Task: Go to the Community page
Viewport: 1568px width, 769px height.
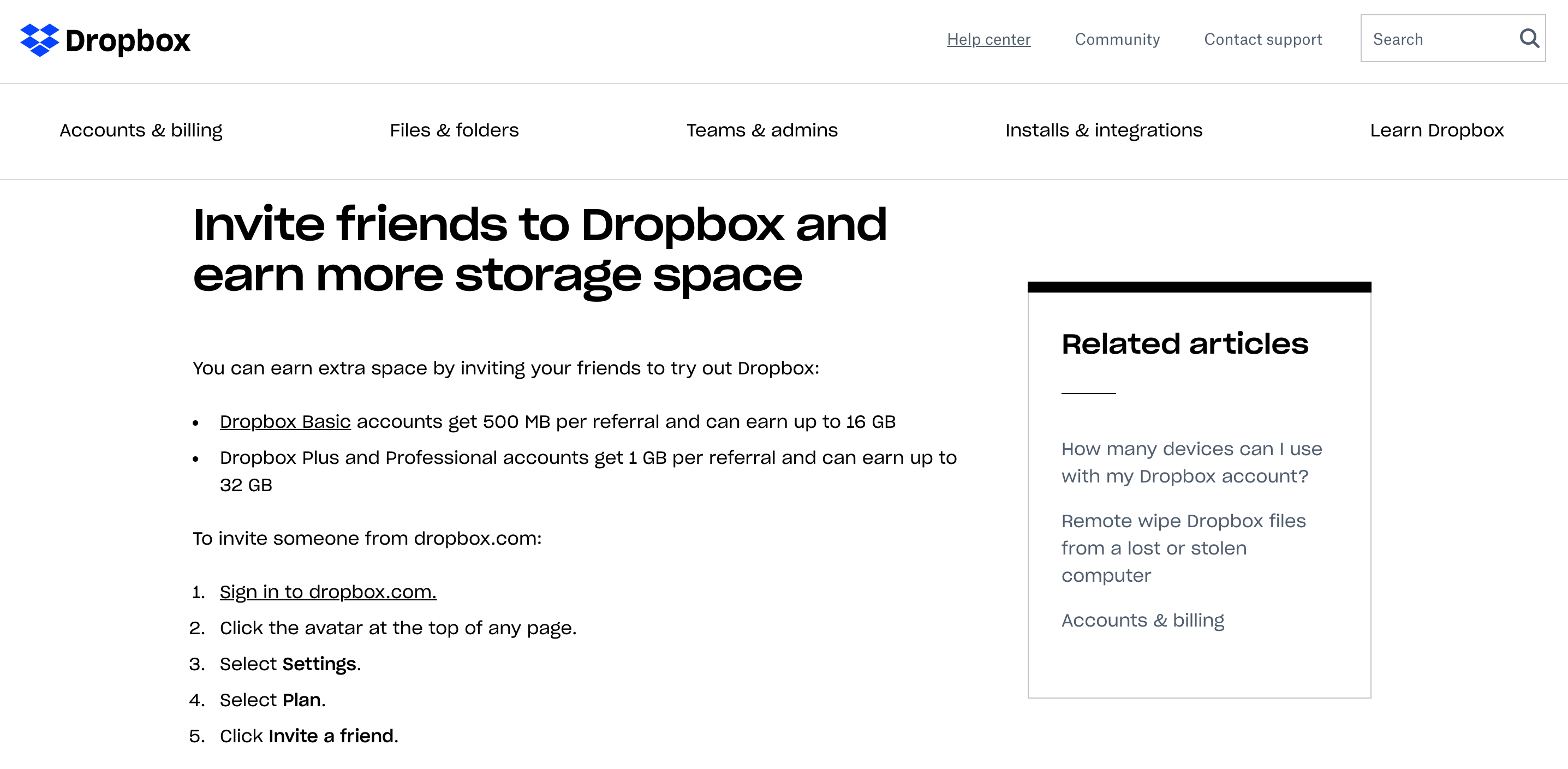Action: click(1117, 40)
